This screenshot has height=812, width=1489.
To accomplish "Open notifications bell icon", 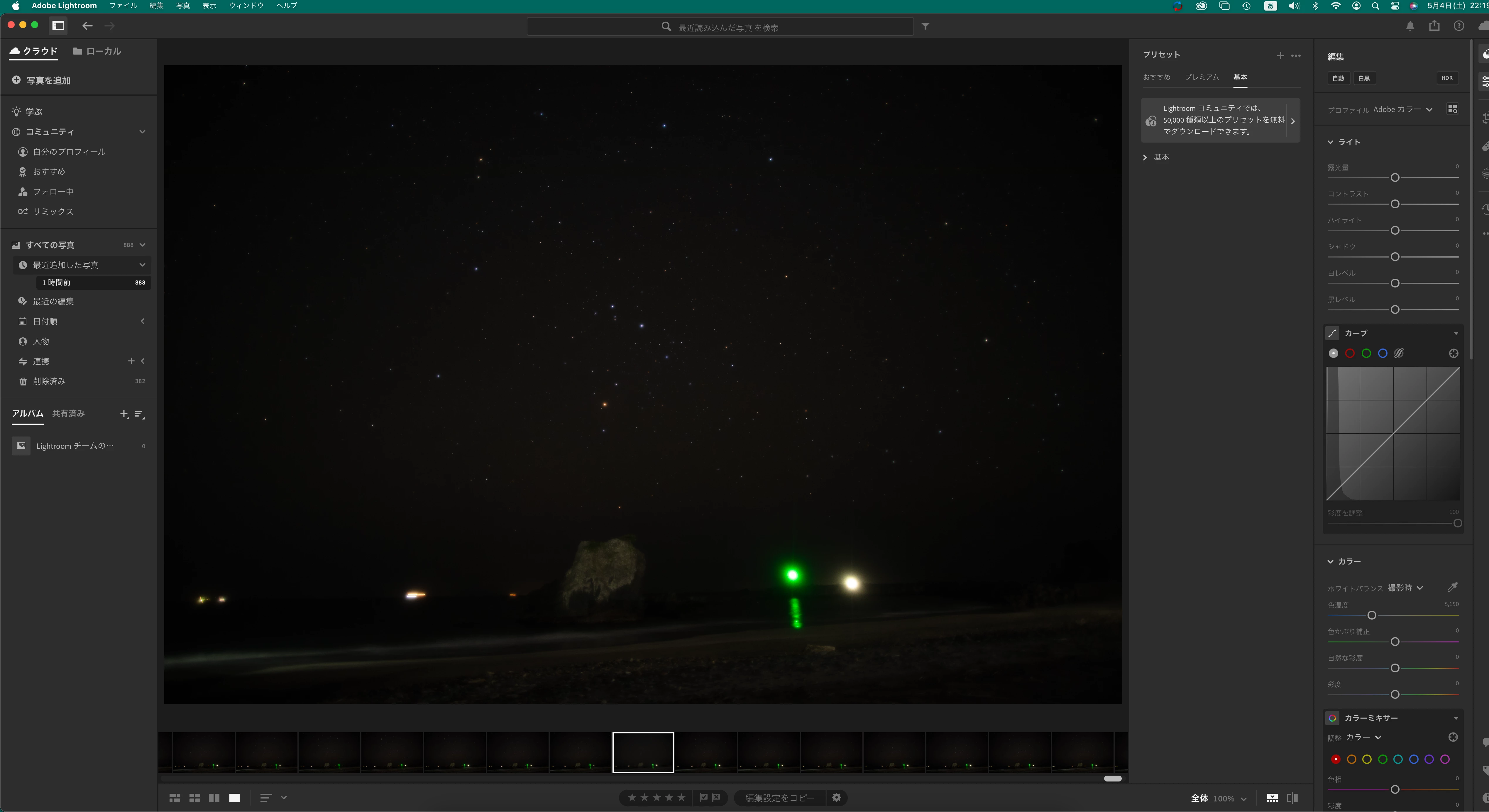I will point(1410,26).
